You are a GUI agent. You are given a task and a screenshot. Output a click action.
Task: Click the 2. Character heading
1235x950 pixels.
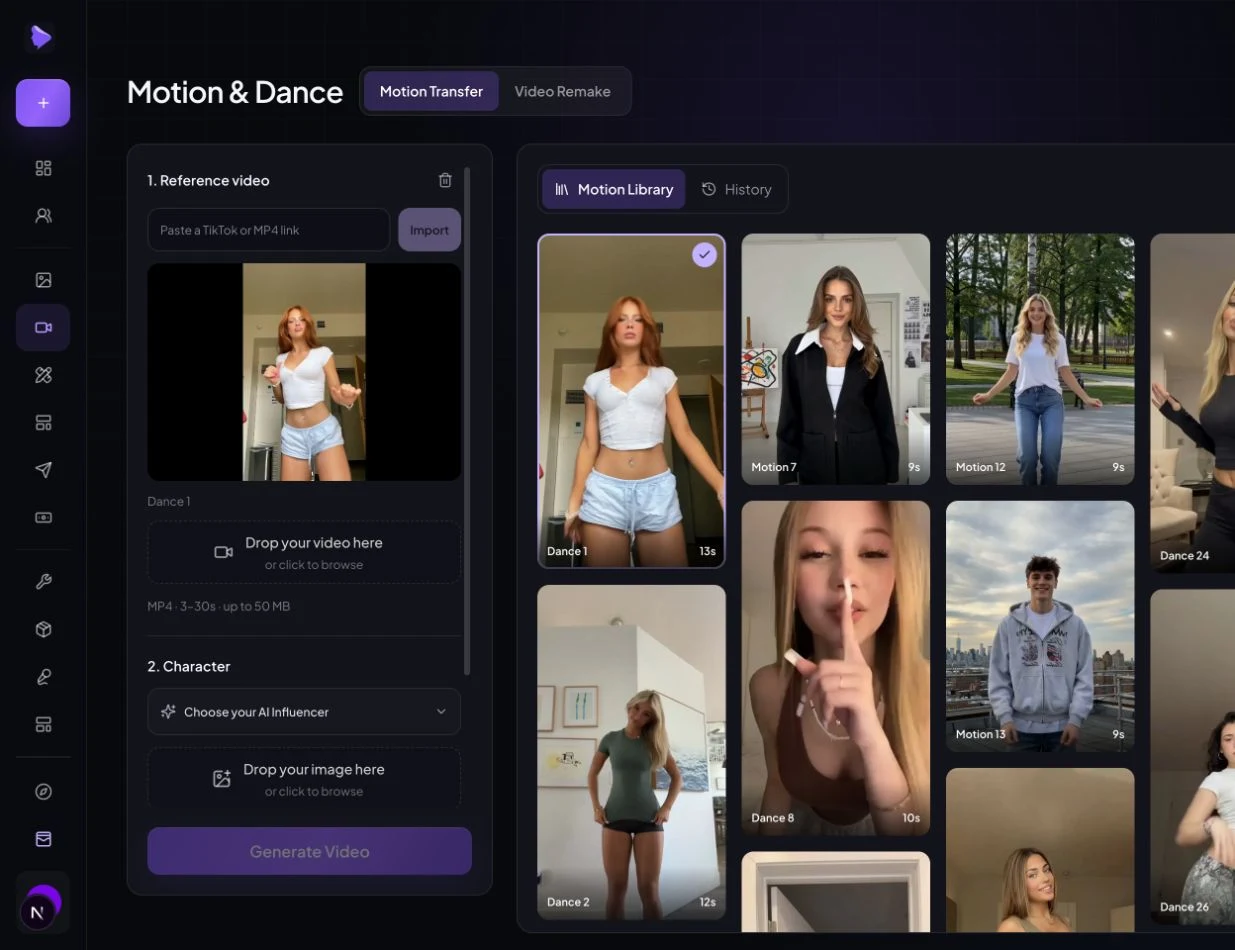pos(189,666)
